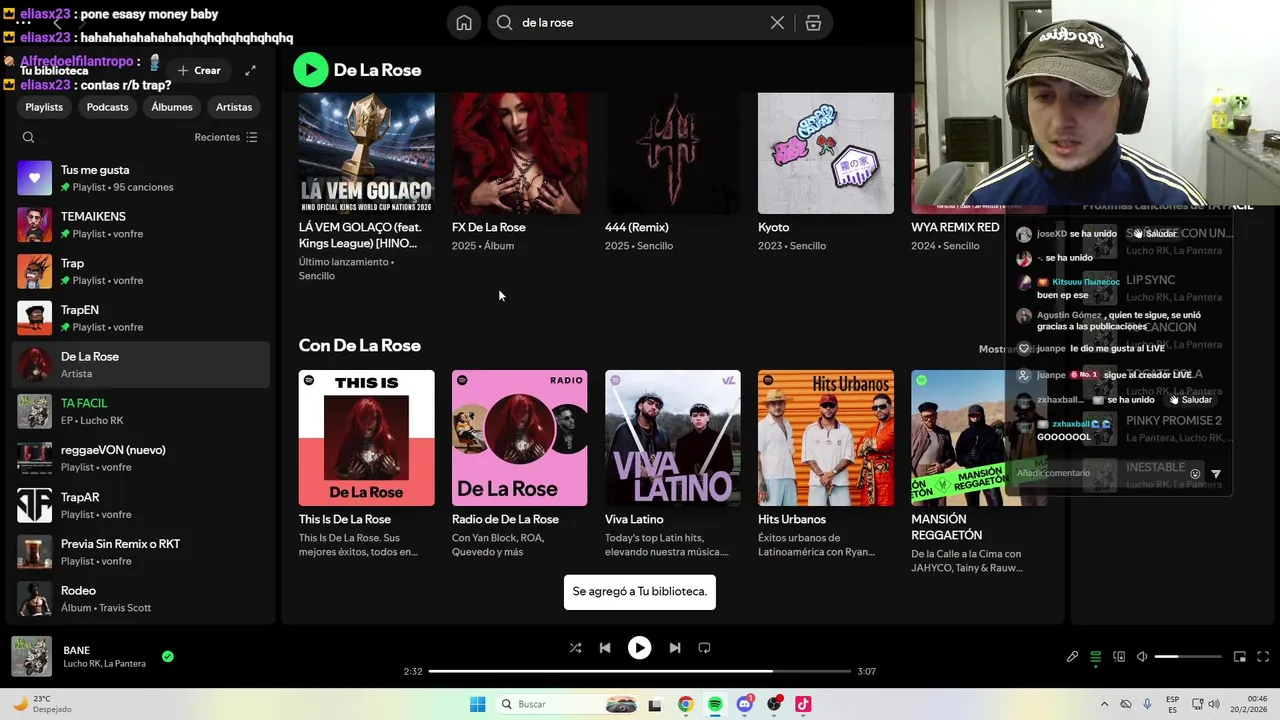Open library search magnifier icon
Screen dimensions: 1280x720
[28, 137]
